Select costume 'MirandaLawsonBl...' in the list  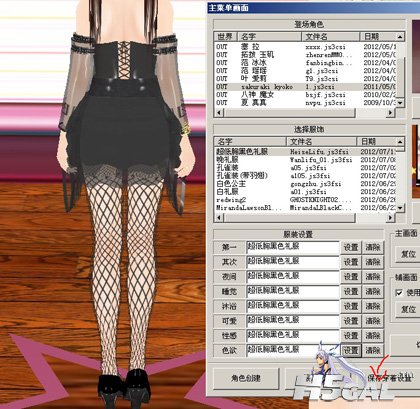[x=305, y=208]
